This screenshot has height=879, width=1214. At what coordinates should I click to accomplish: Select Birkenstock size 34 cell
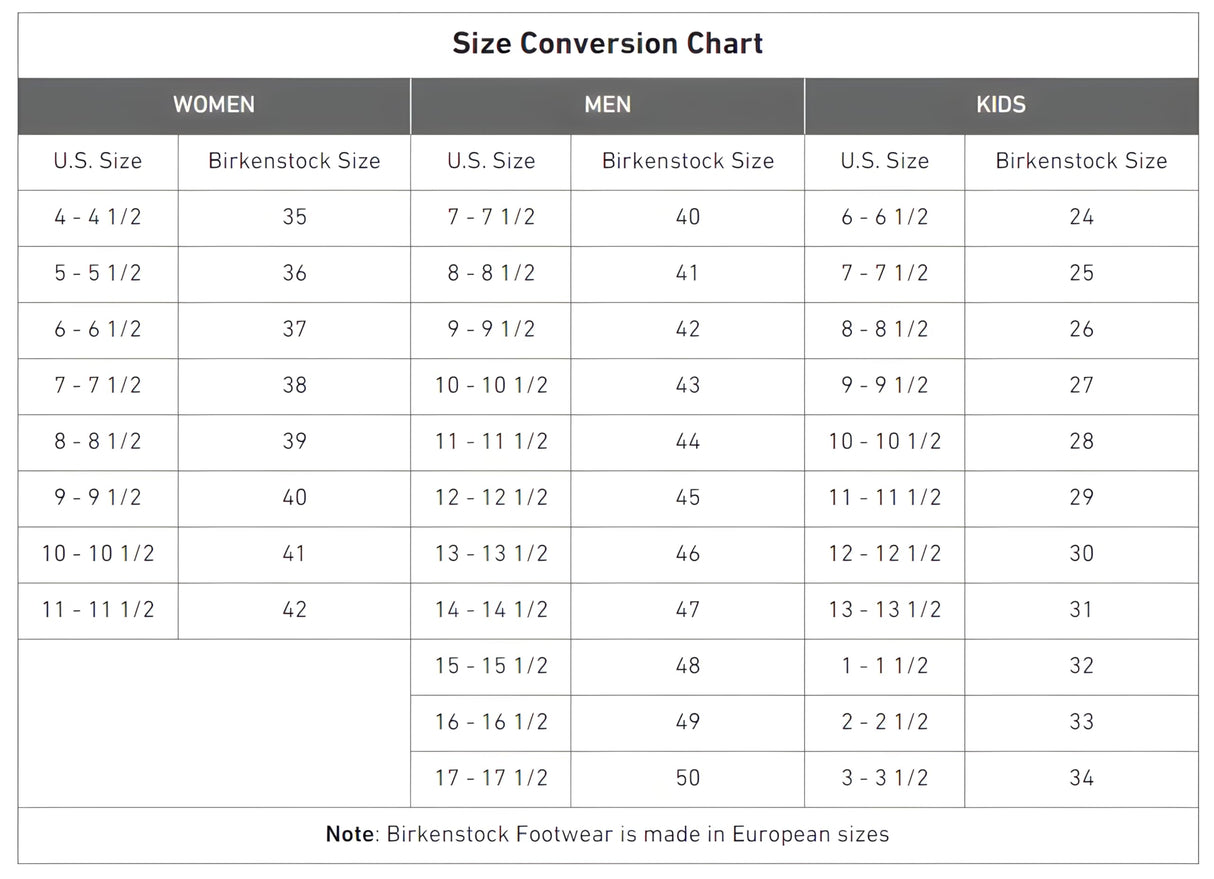coord(1081,777)
